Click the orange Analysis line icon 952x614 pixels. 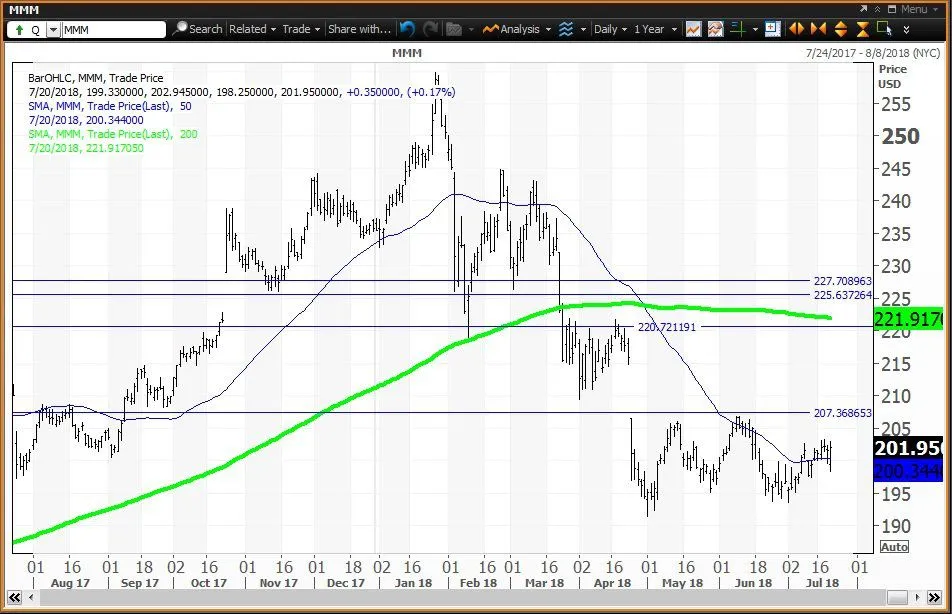pos(491,29)
